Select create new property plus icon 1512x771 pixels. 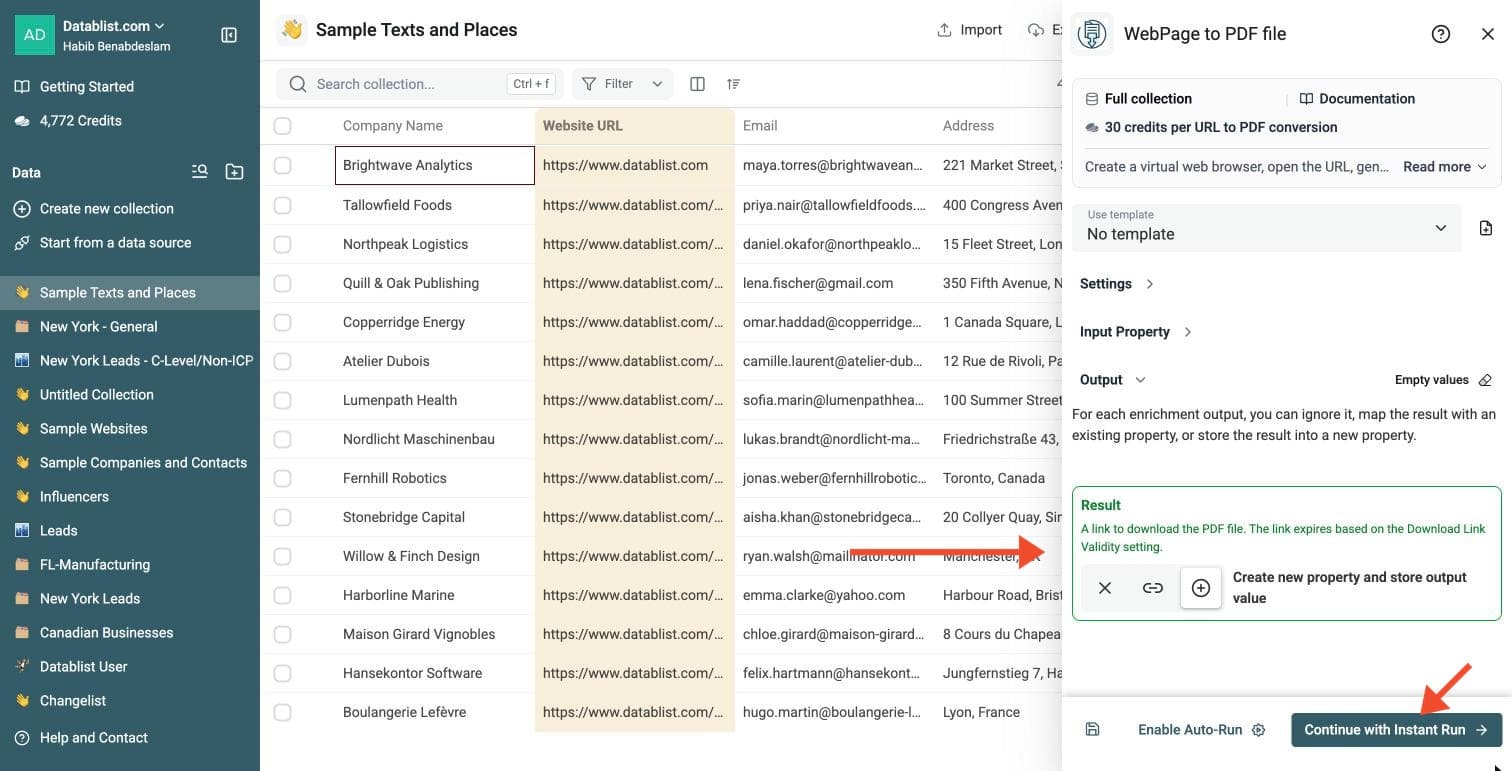(x=1201, y=588)
